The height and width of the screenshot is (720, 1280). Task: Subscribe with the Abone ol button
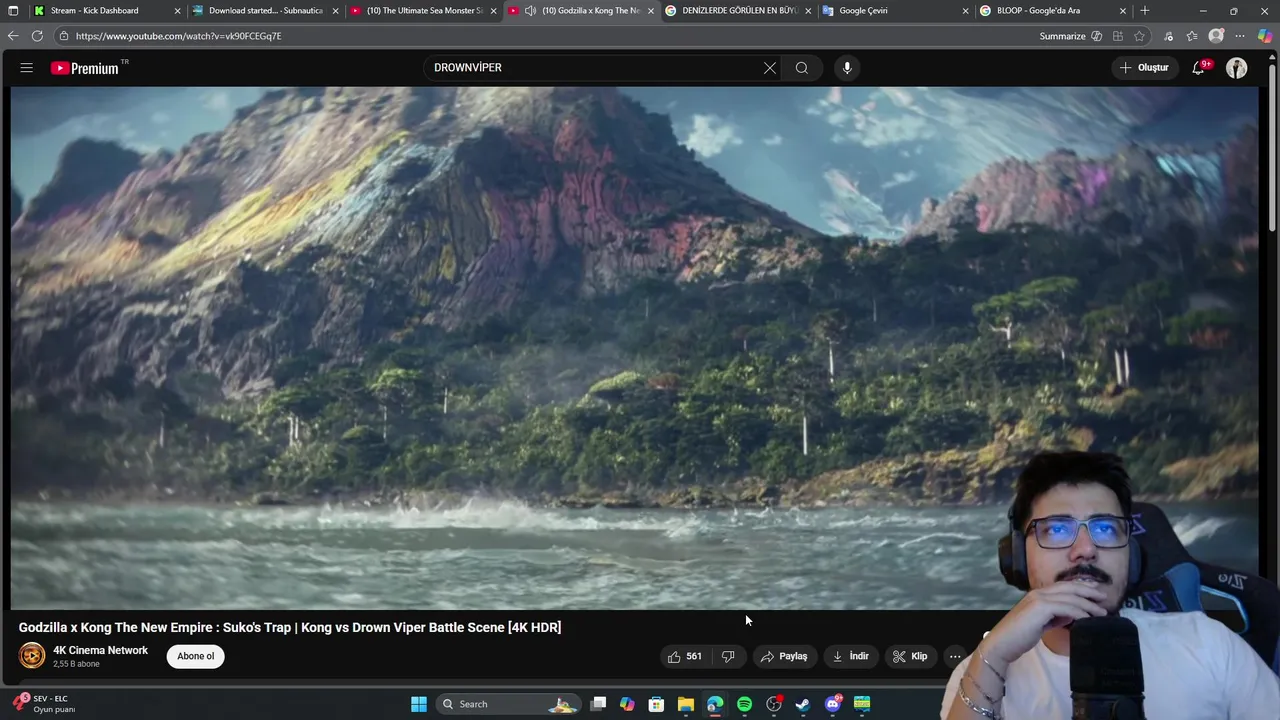[x=196, y=656]
